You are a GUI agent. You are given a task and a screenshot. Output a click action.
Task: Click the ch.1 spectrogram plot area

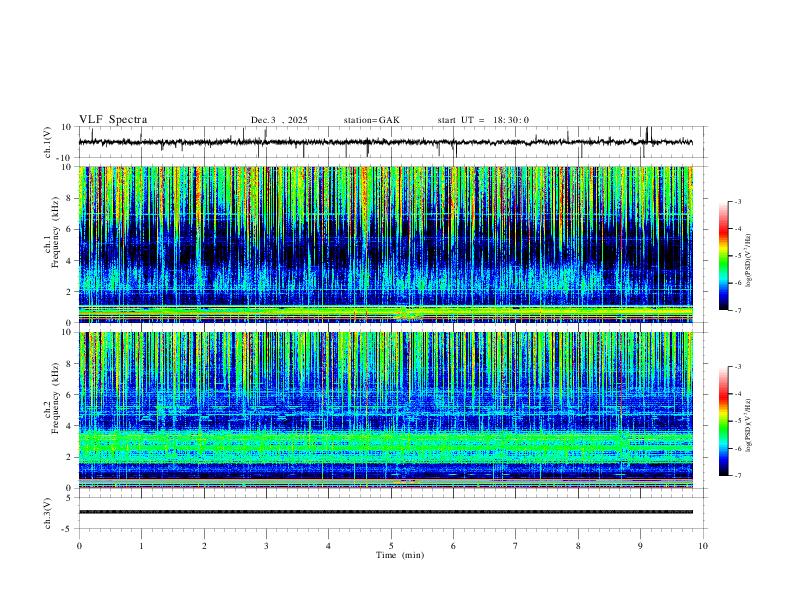[x=385, y=244]
